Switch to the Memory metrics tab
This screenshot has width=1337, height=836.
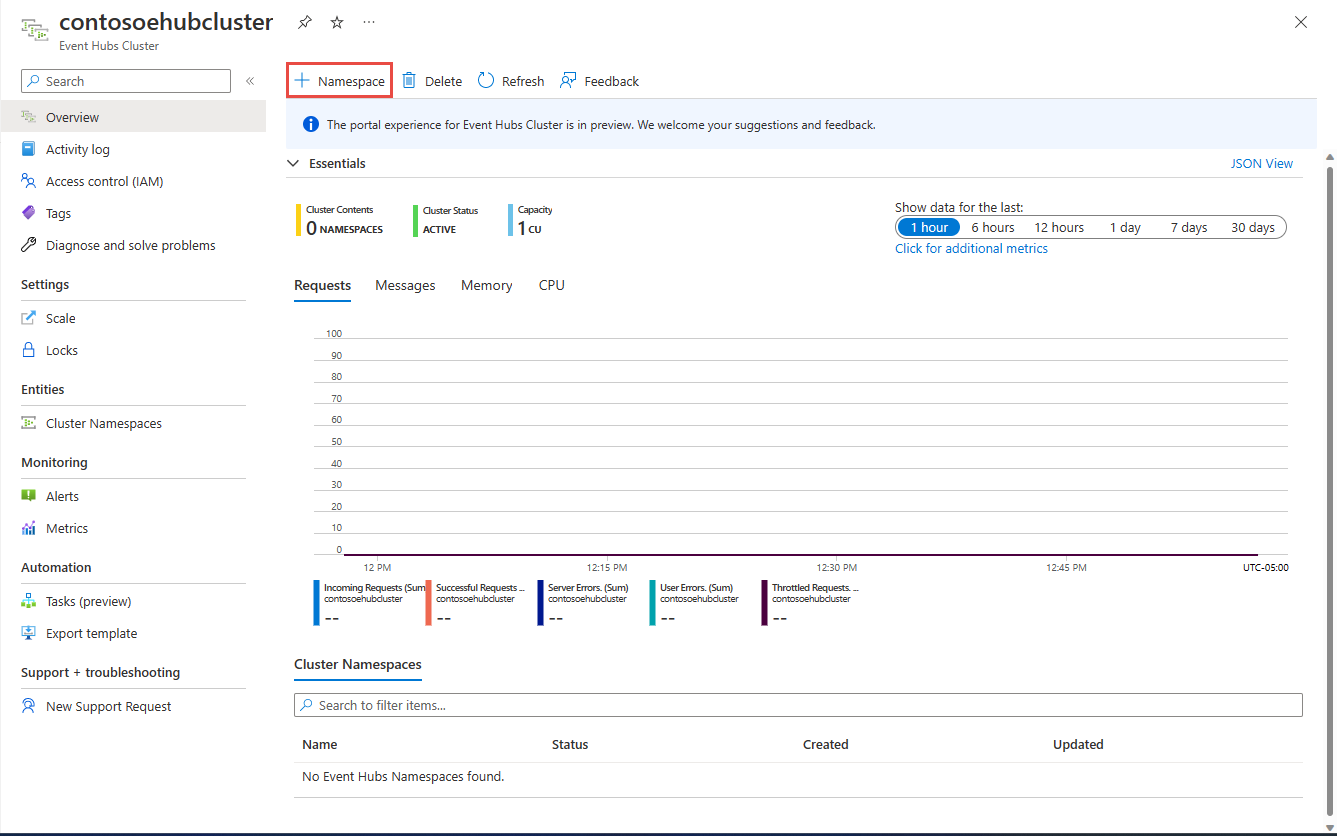click(x=486, y=285)
